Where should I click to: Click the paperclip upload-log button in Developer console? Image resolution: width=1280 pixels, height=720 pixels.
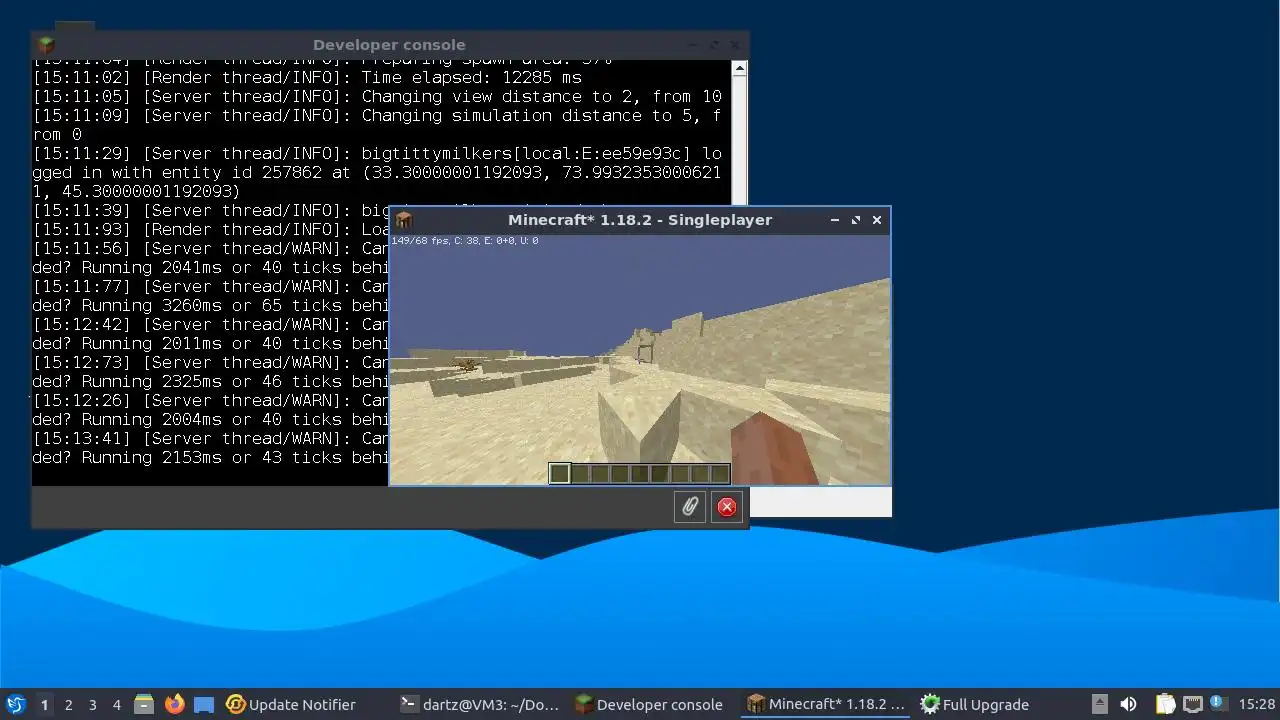coord(690,507)
